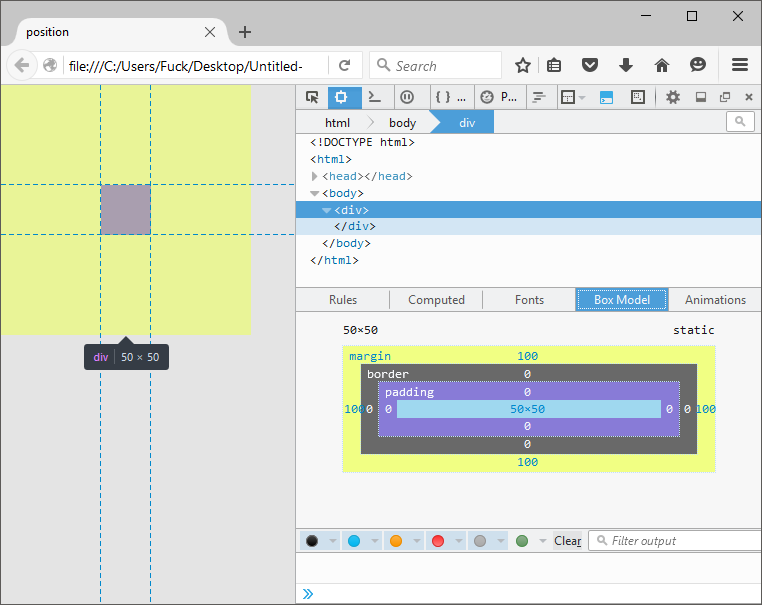Switch to the Rules tab
This screenshot has height=605, width=762.
(x=343, y=300)
